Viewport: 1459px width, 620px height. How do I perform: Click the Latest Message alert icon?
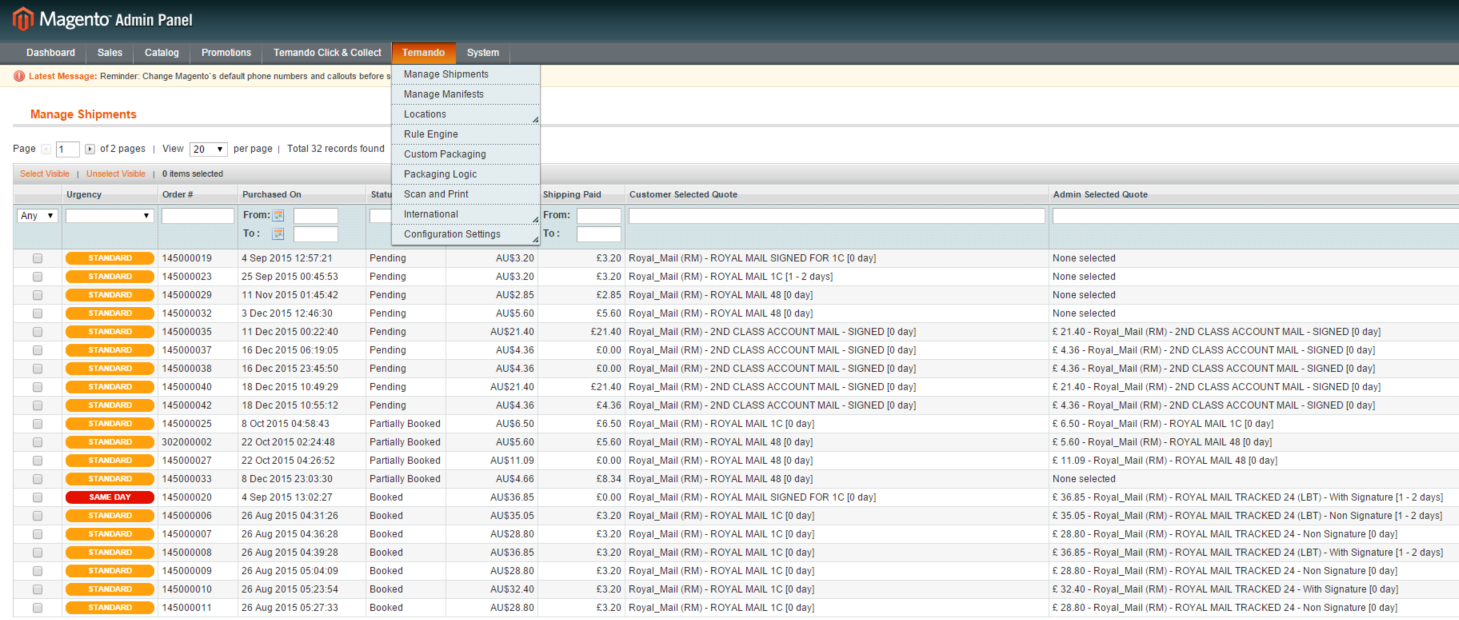click(x=19, y=76)
